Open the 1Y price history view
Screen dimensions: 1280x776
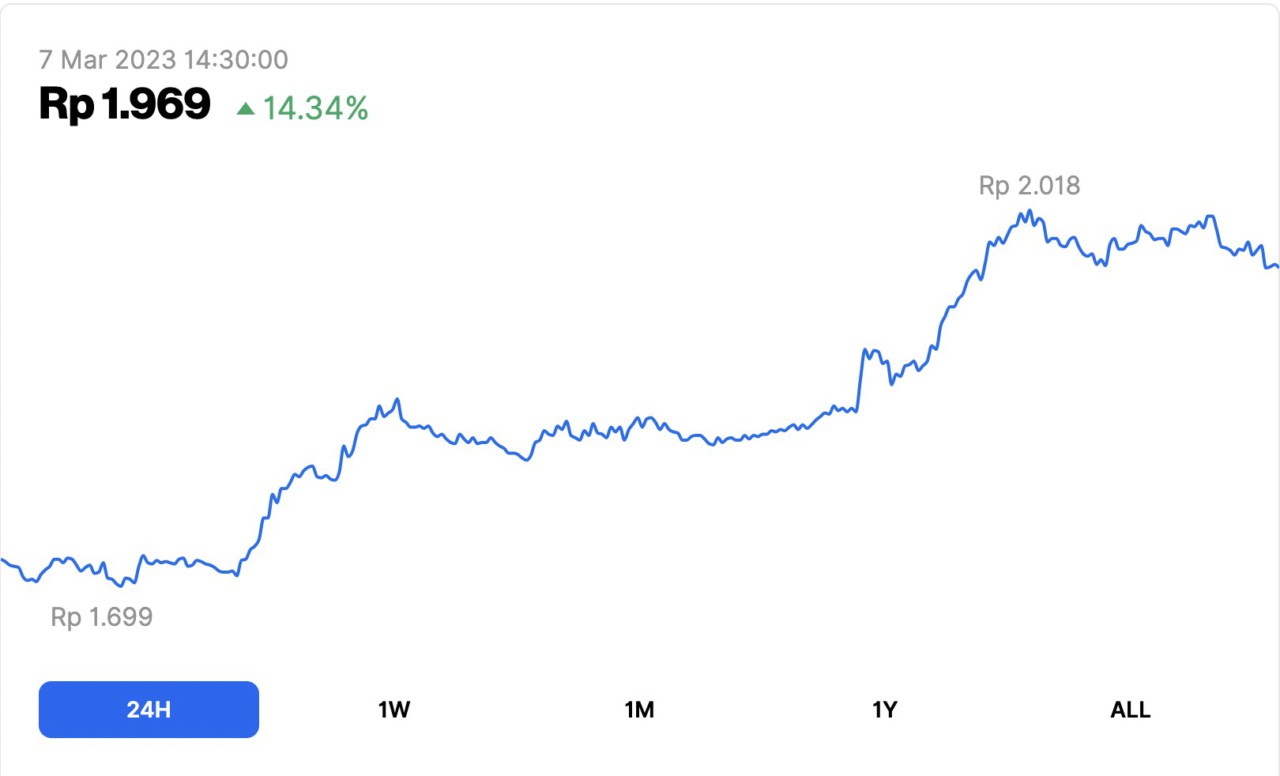click(x=884, y=709)
